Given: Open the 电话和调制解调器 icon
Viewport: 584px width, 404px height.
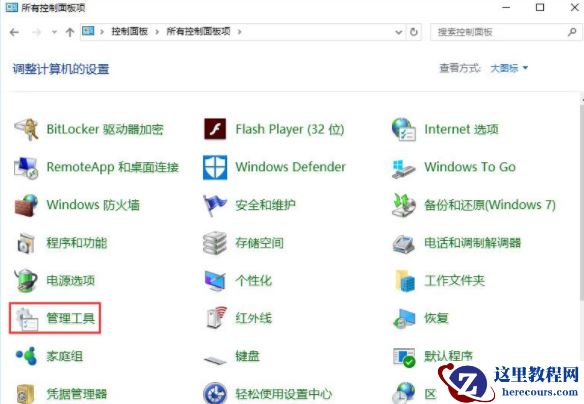Looking at the screenshot, I should (404, 244).
